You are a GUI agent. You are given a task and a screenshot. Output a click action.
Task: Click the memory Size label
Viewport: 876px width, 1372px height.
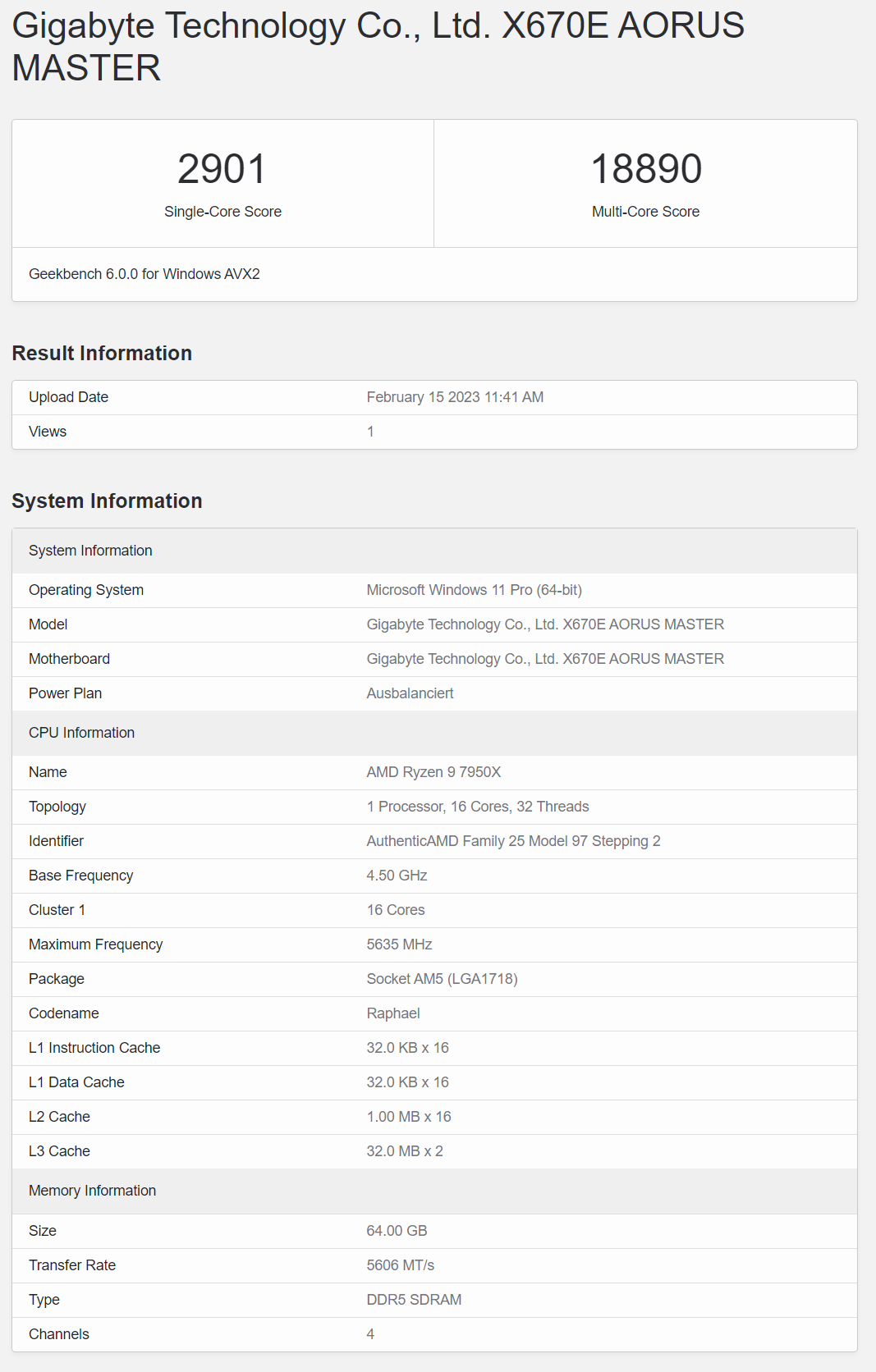[x=43, y=1231]
